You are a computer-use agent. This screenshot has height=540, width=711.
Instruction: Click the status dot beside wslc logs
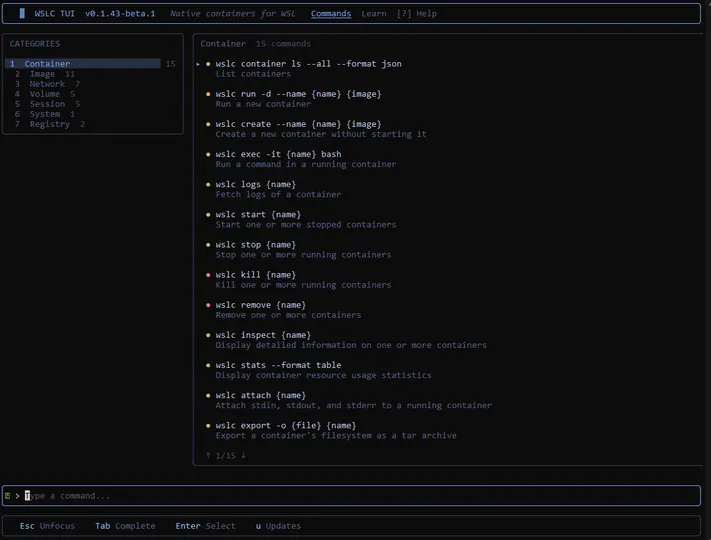pyautogui.click(x=208, y=185)
